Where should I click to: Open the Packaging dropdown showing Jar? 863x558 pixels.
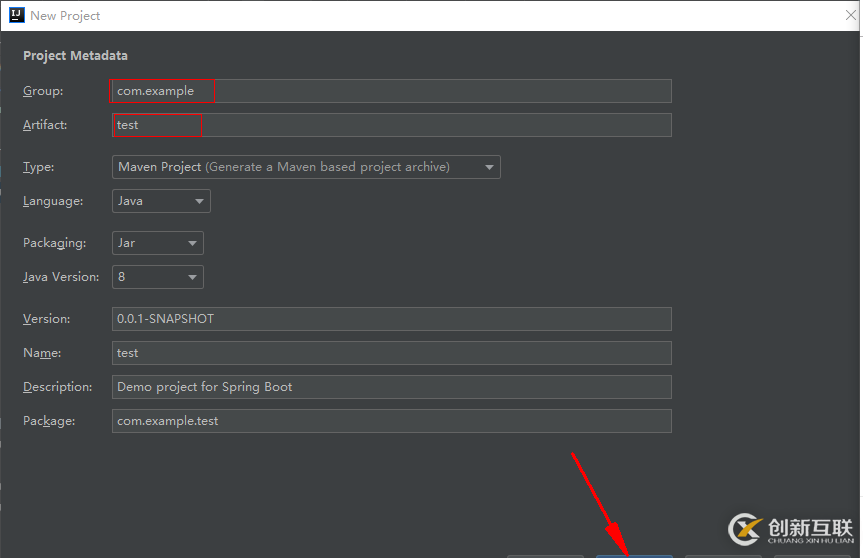tap(157, 243)
